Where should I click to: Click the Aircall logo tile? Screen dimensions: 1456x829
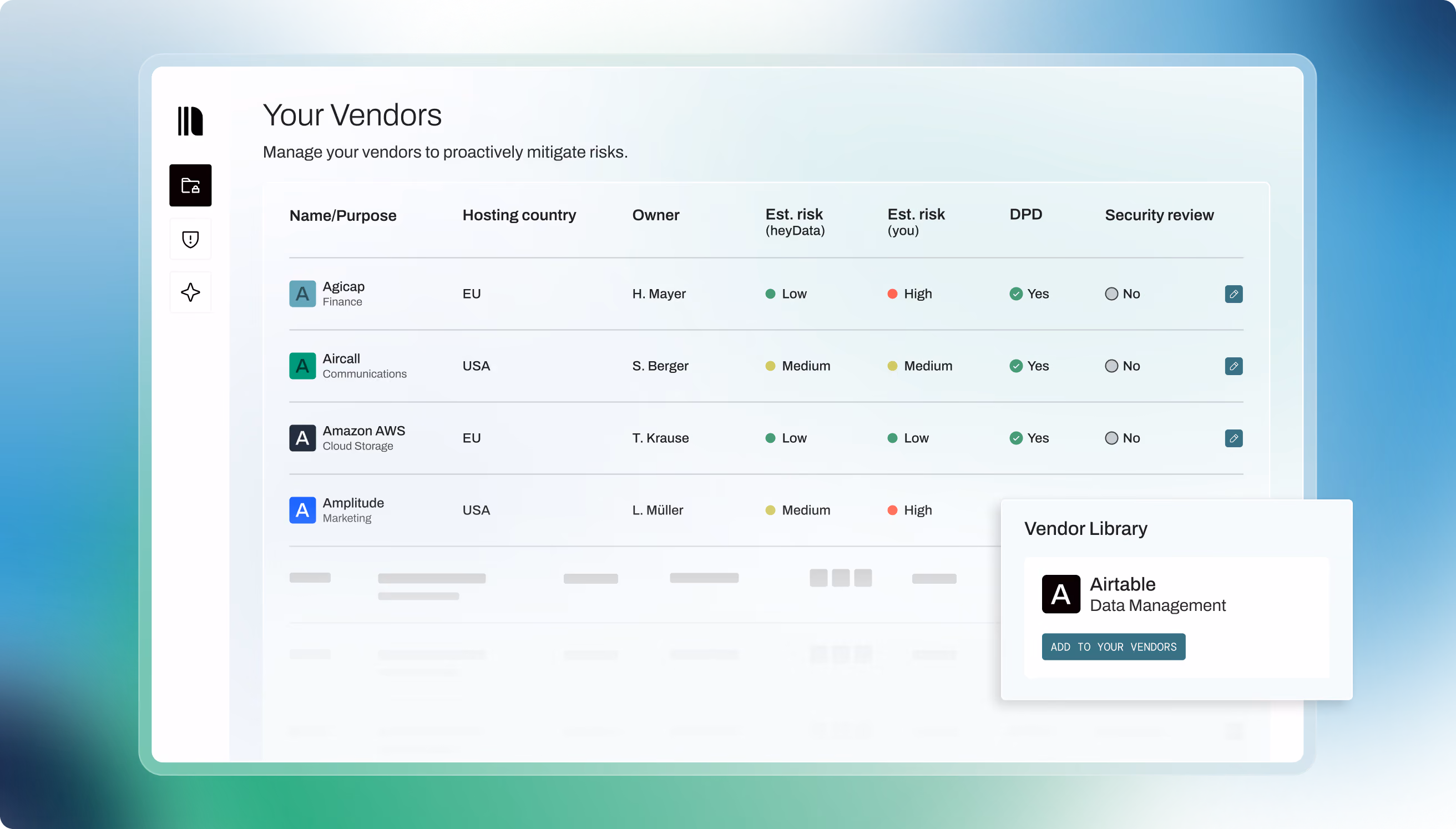[302, 366]
